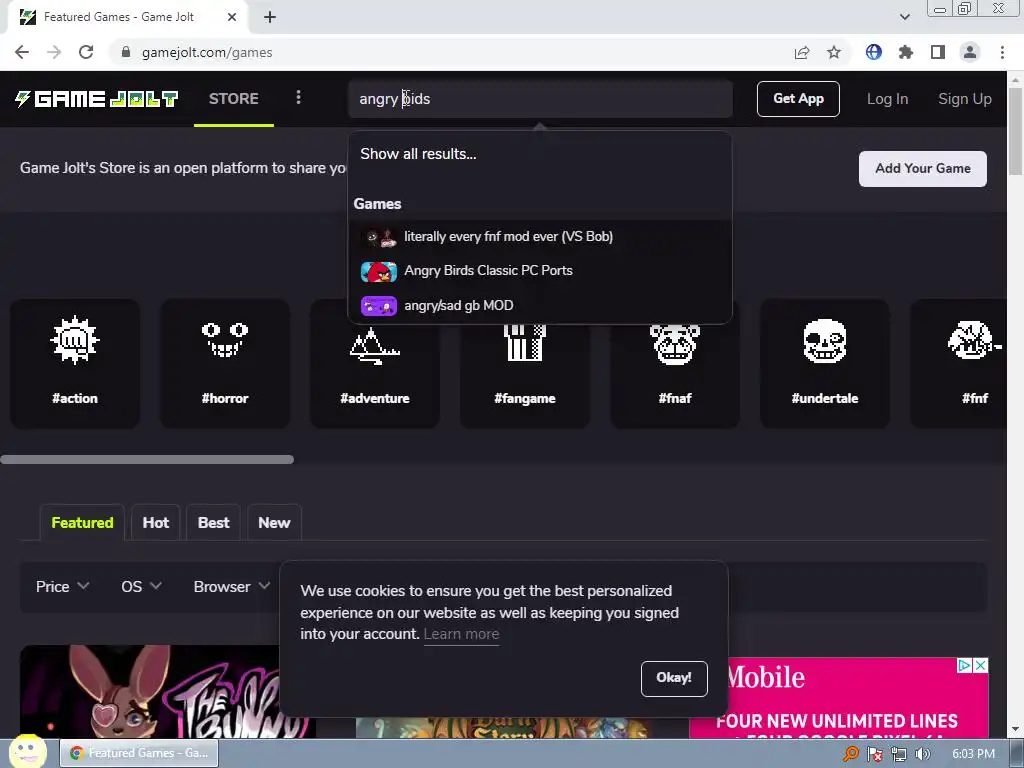Click the search box with 'angry bids'

(x=540, y=99)
